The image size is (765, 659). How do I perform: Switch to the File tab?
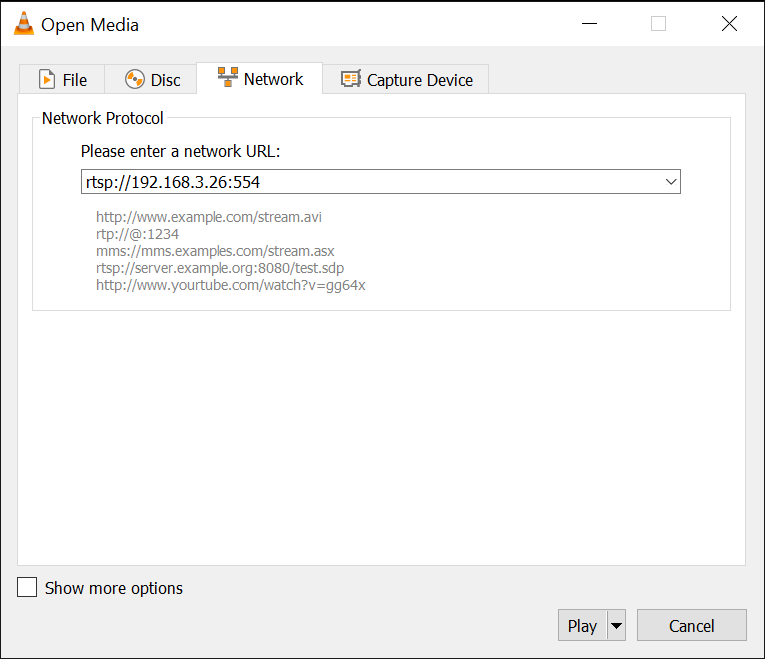(x=74, y=80)
